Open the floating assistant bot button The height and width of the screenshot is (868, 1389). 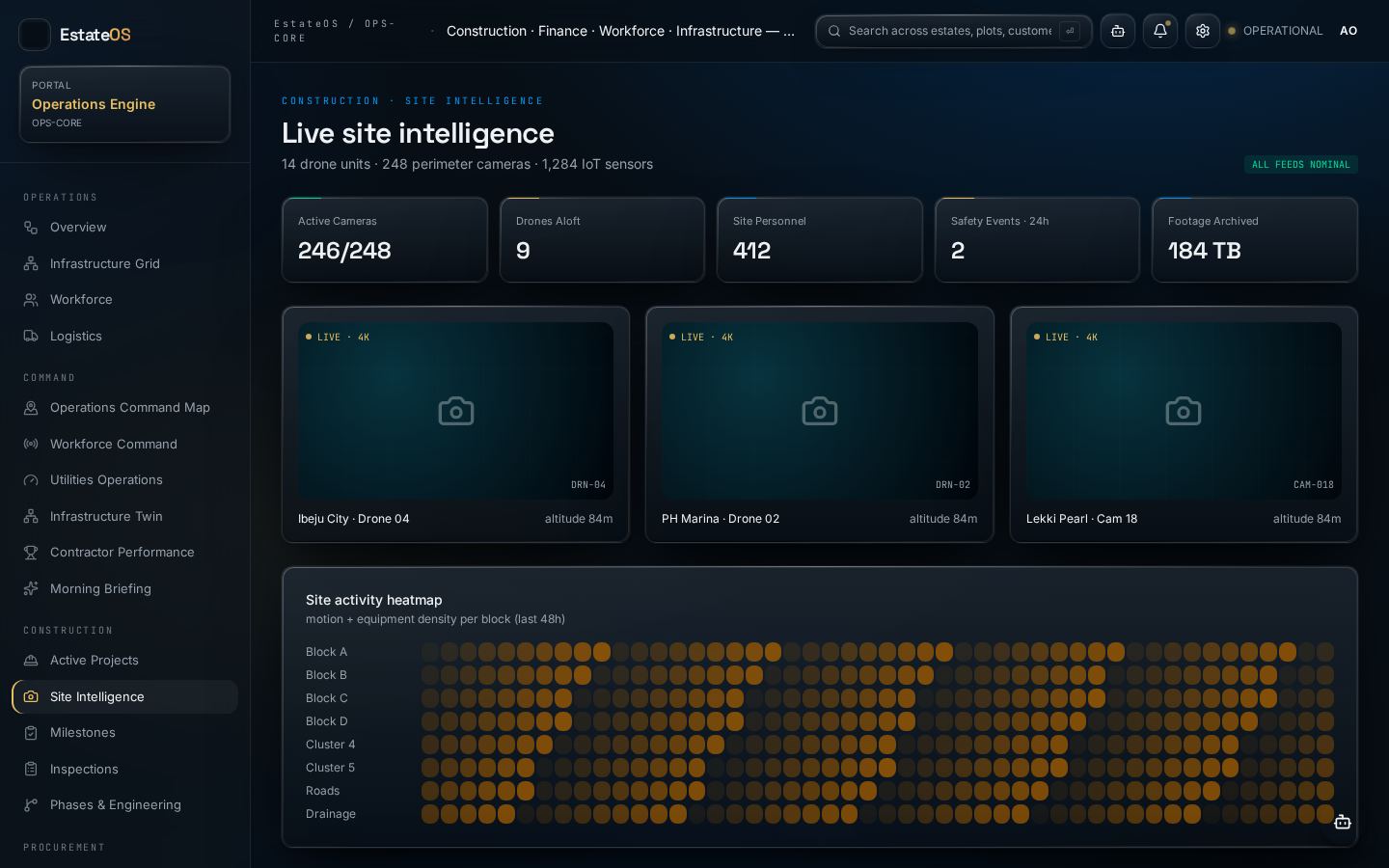[x=1342, y=822]
